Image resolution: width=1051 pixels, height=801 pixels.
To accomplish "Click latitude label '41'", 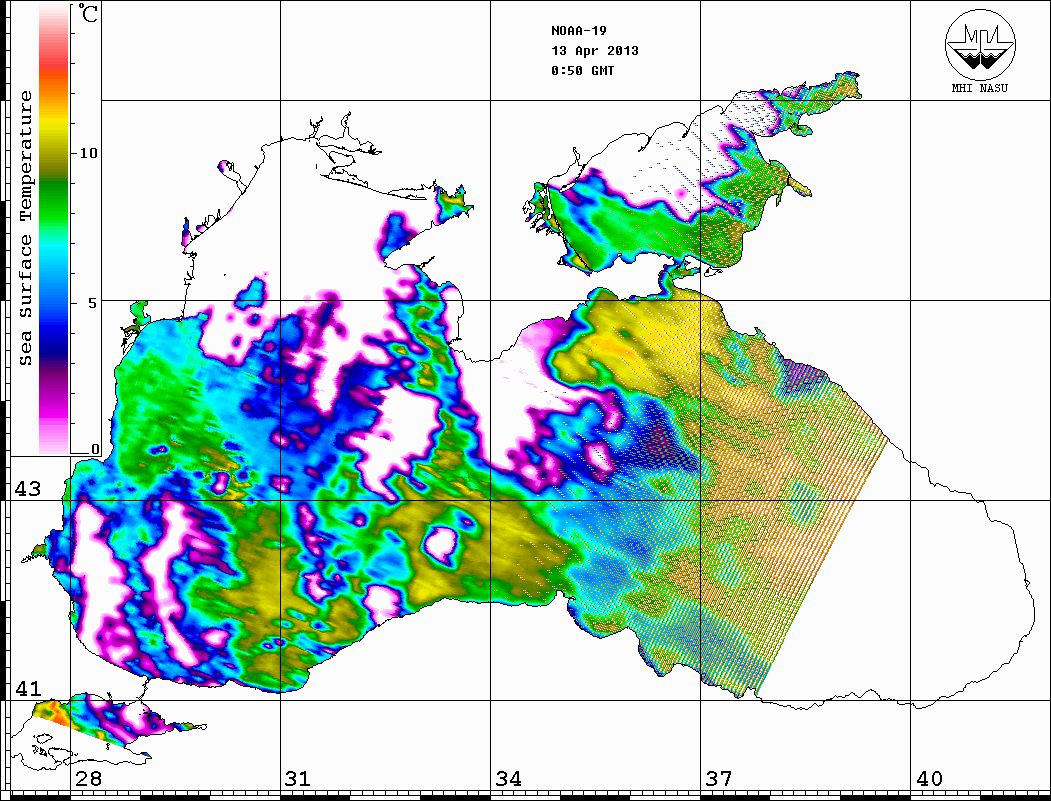I will click(27, 688).
